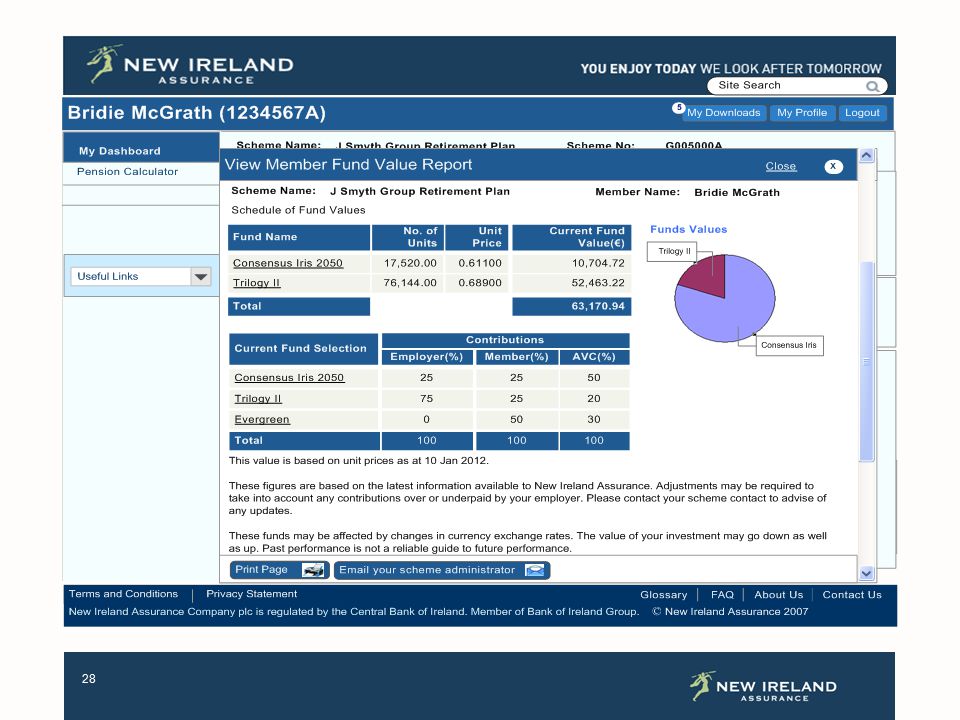
Task: Click the downloads count badge
Action: point(678,108)
